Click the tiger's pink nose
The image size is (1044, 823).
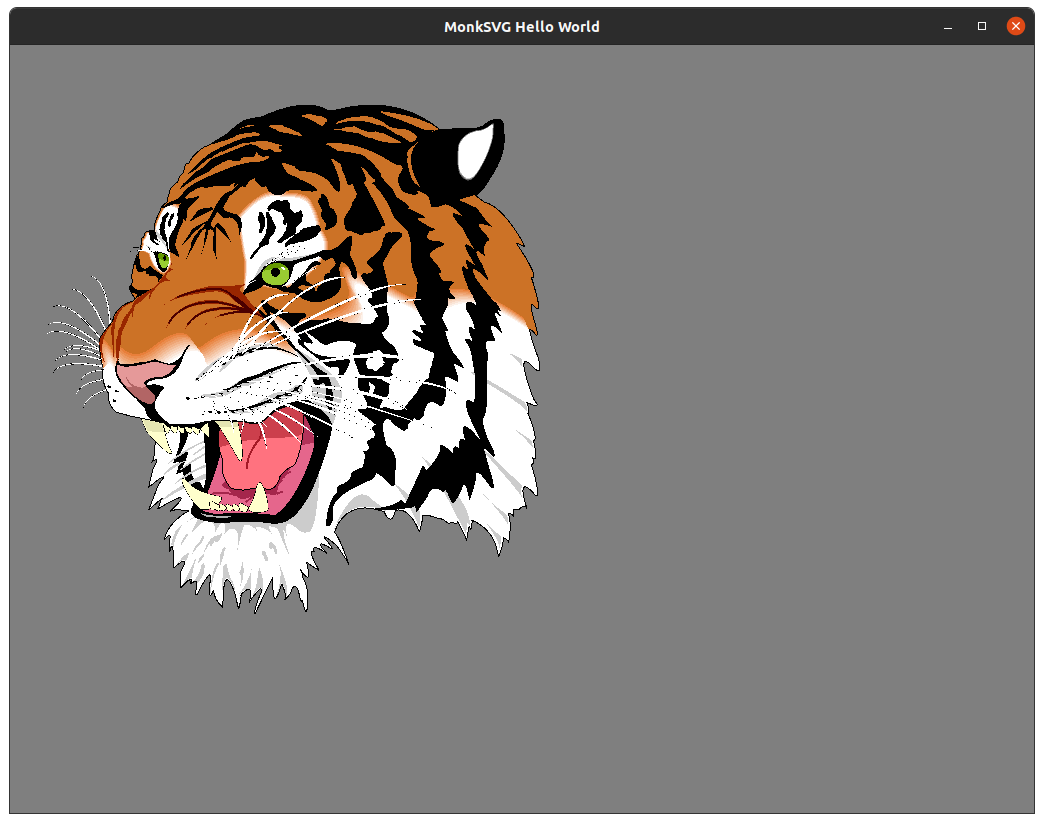point(137,378)
